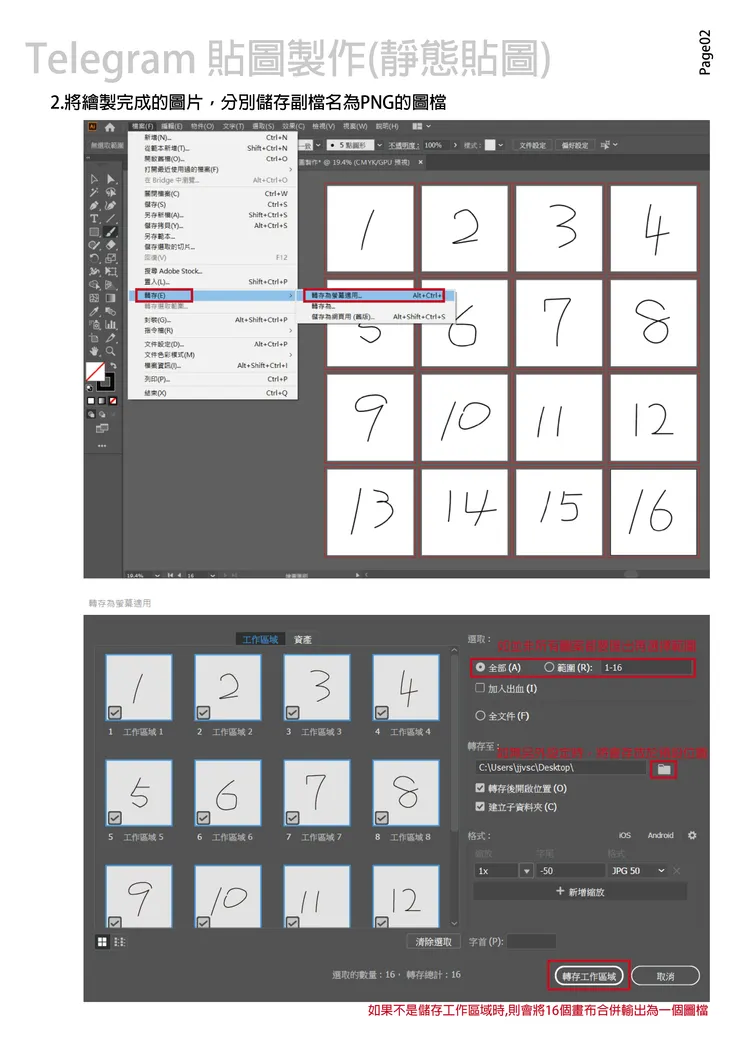740x1046 pixels.
Task: Open the 樣式 style swatch
Action: pyautogui.click(x=490, y=145)
